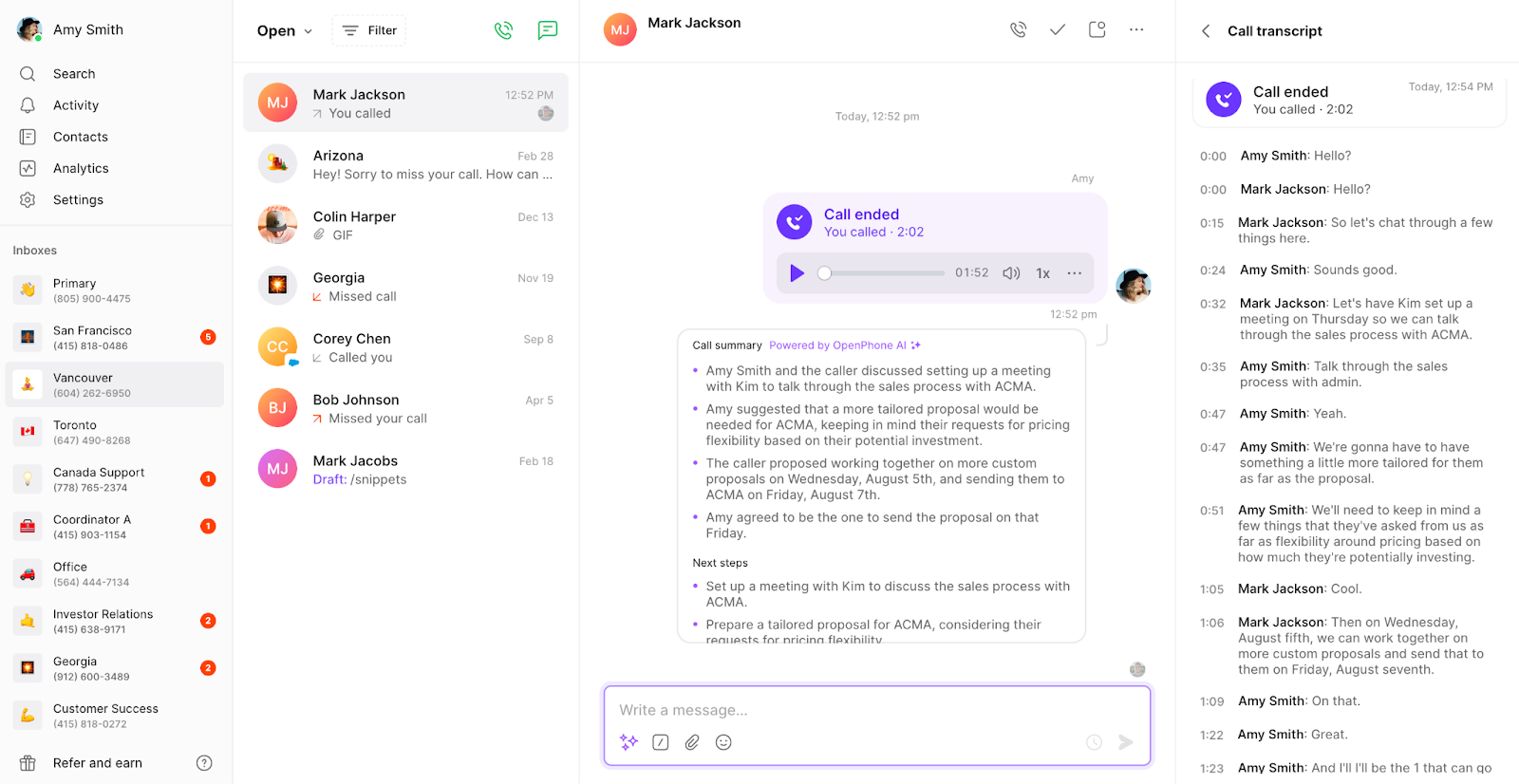This screenshot has height=784, width=1519.
Task: Jump to transcript timestamp 0:32
Action: click(1212, 304)
